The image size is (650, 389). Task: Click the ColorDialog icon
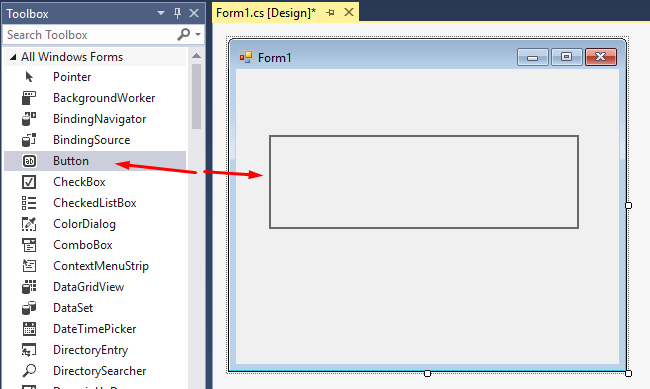click(x=29, y=224)
